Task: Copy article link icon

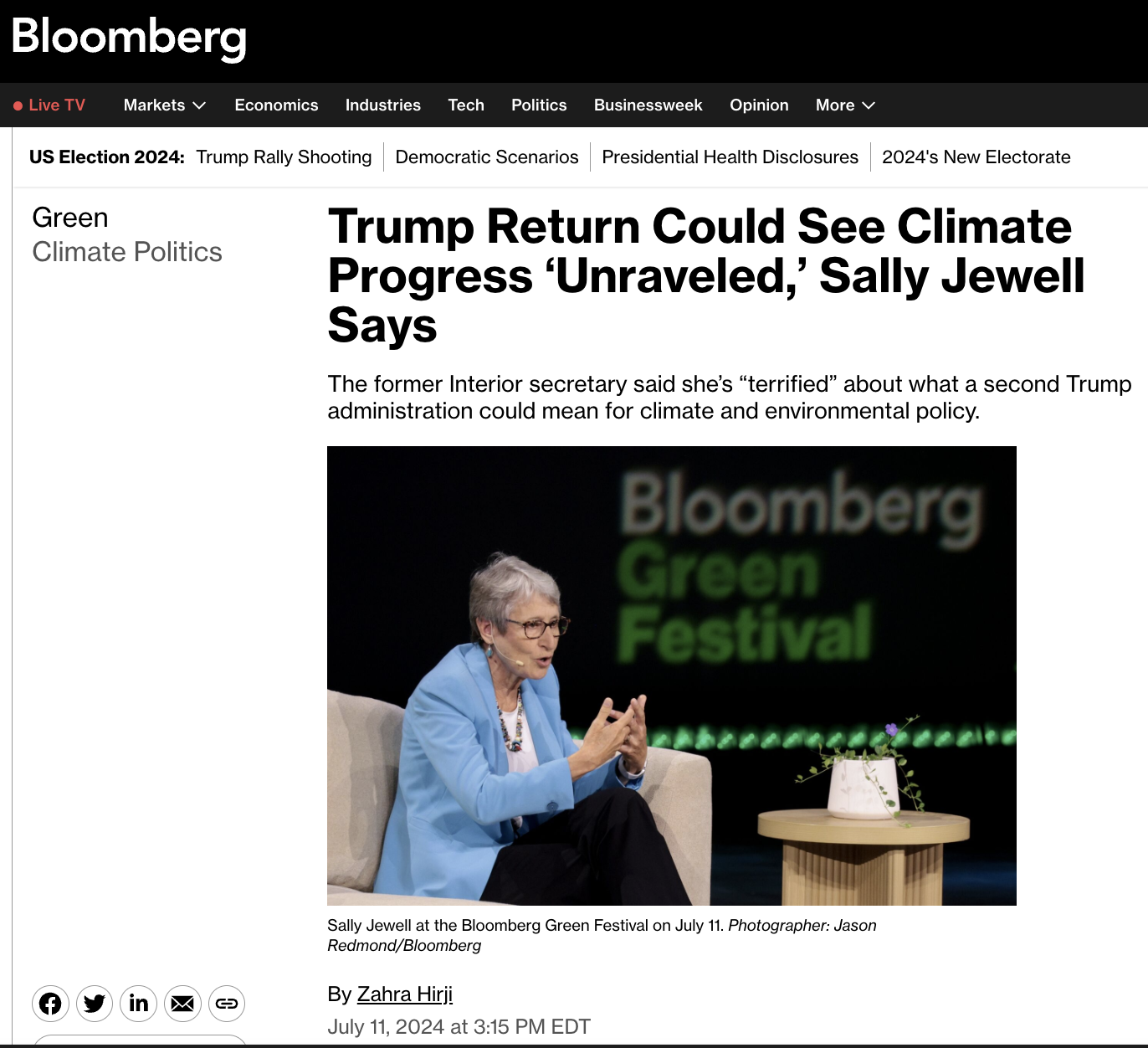Action: [x=227, y=1003]
